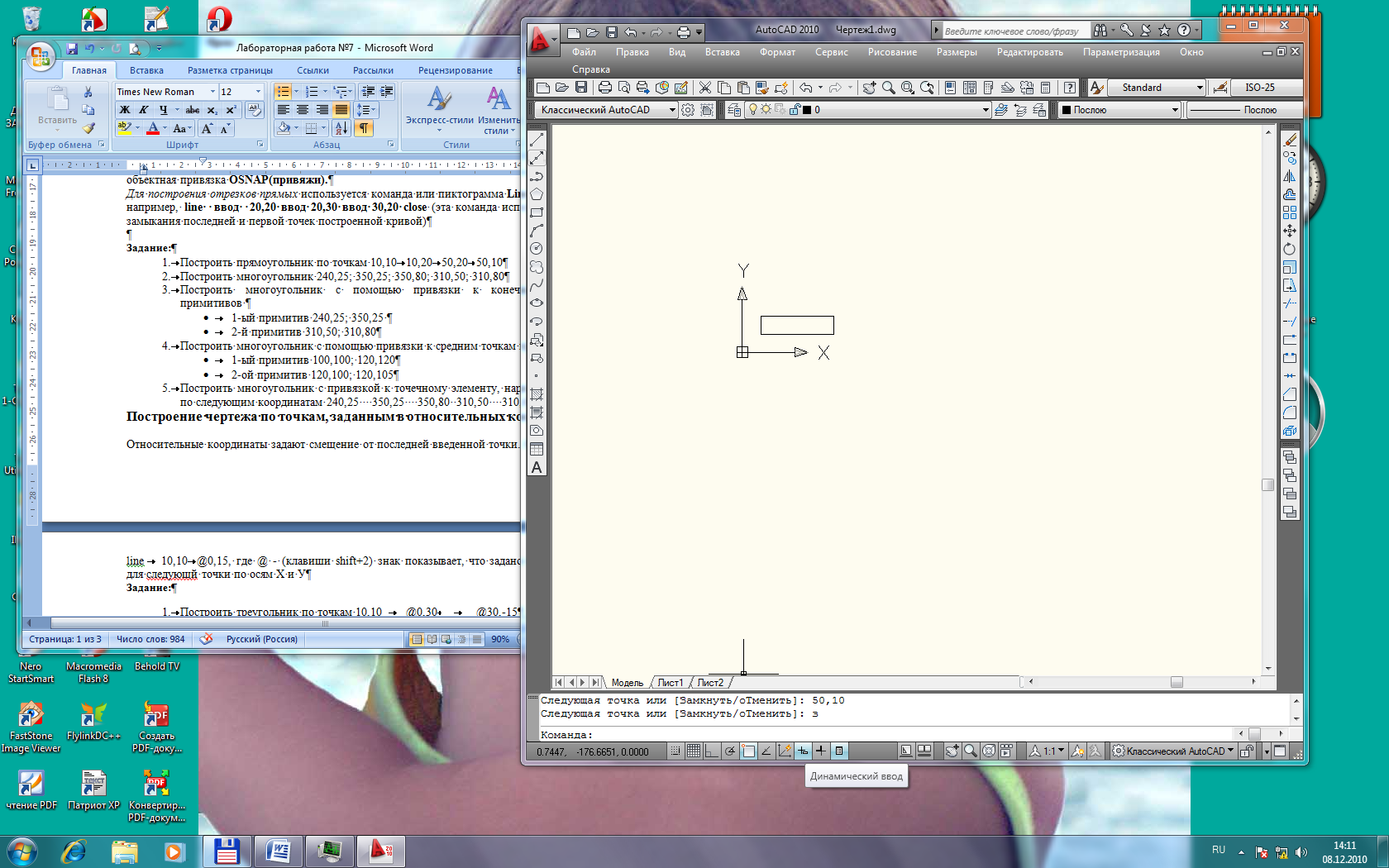This screenshot has width=1389, height=868.
Task: Click the Cut icon in AutoCAD toolbar
Action: (705, 88)
